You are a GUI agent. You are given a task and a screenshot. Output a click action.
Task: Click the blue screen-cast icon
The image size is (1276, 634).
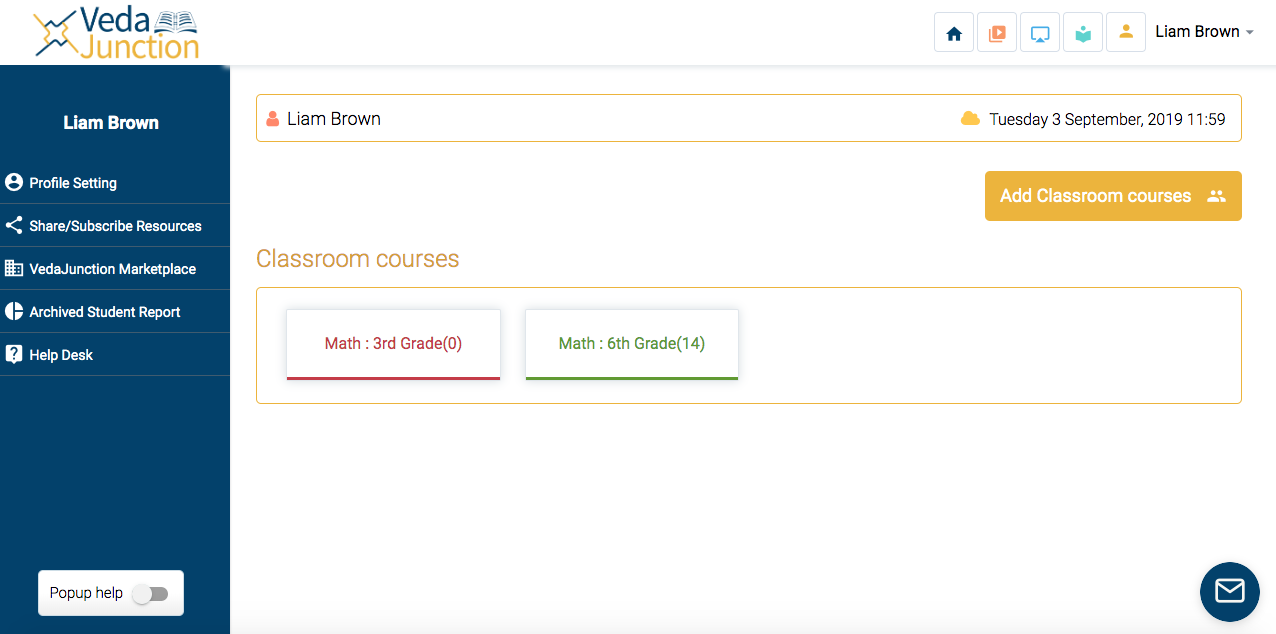pyautogui.click(x=1040, y=33)
